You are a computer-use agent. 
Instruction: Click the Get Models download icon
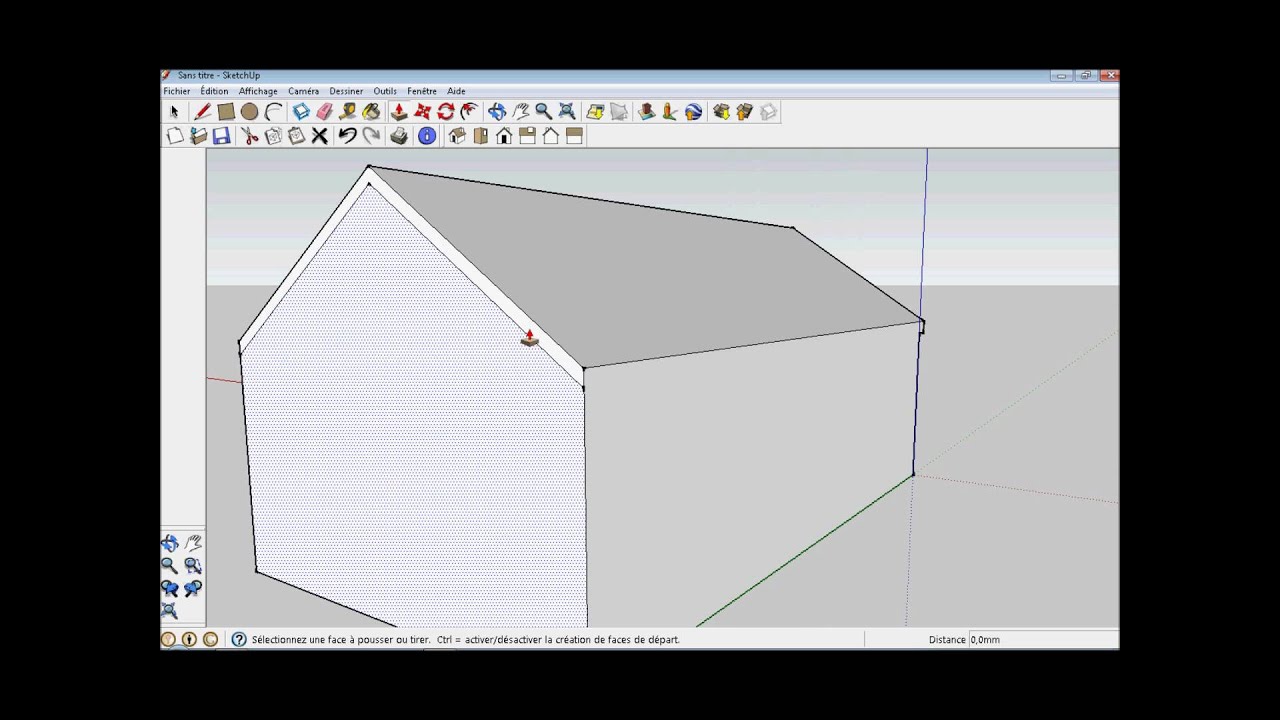[721, 112]
